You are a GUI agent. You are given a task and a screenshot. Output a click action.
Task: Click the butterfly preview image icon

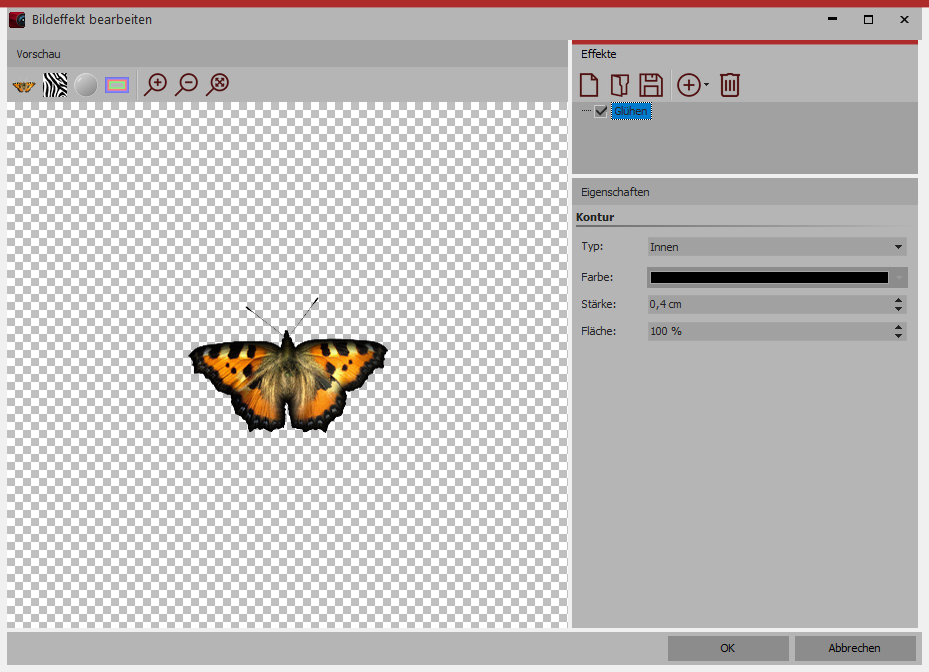pyautogui.click(x=23, y=86)
